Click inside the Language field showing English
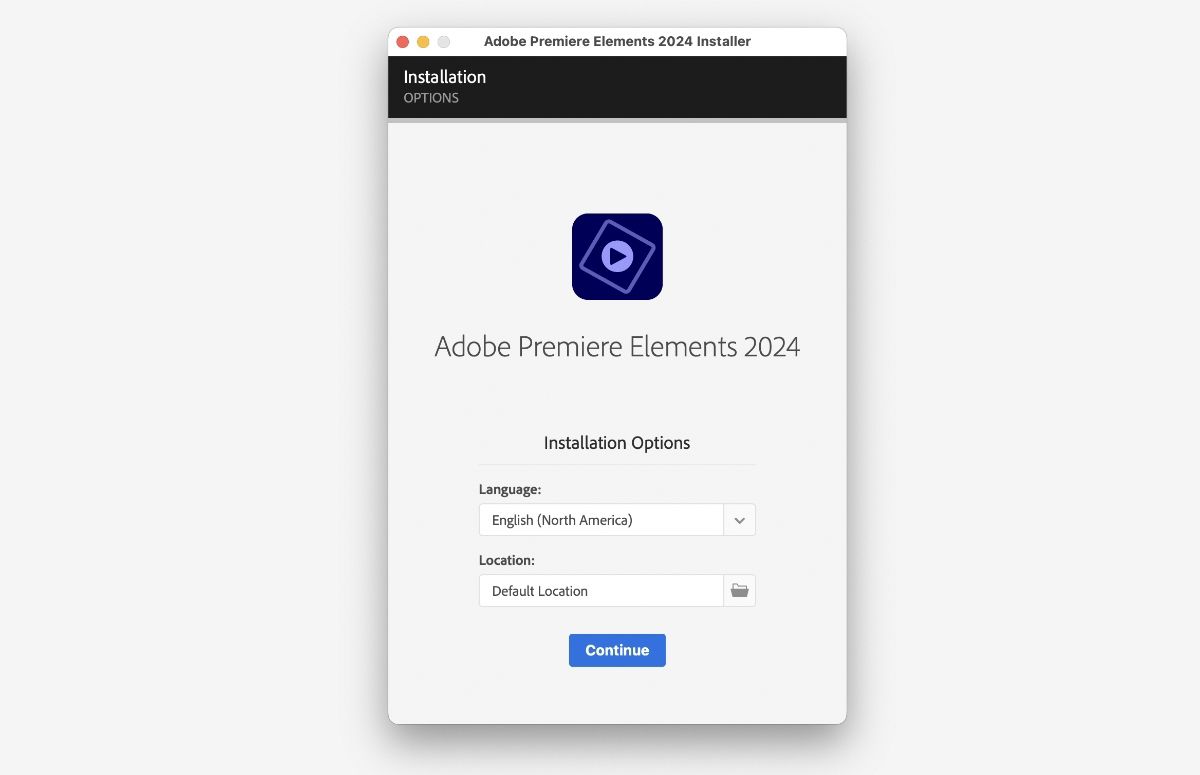 pos(600,519)
